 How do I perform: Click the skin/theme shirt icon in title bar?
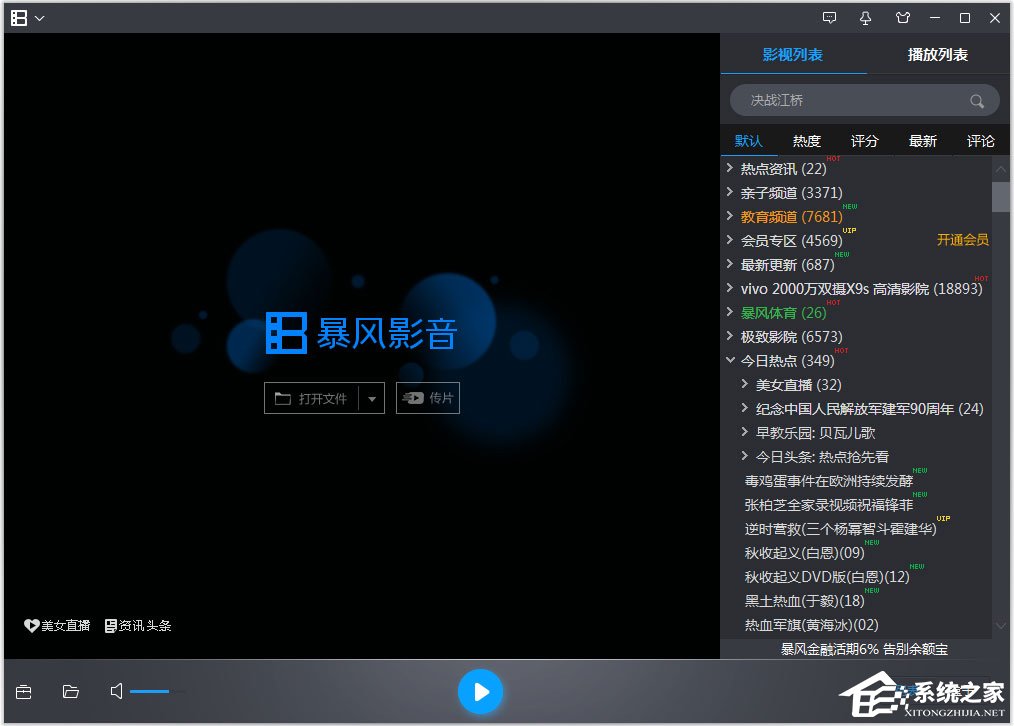click(901, 17)
